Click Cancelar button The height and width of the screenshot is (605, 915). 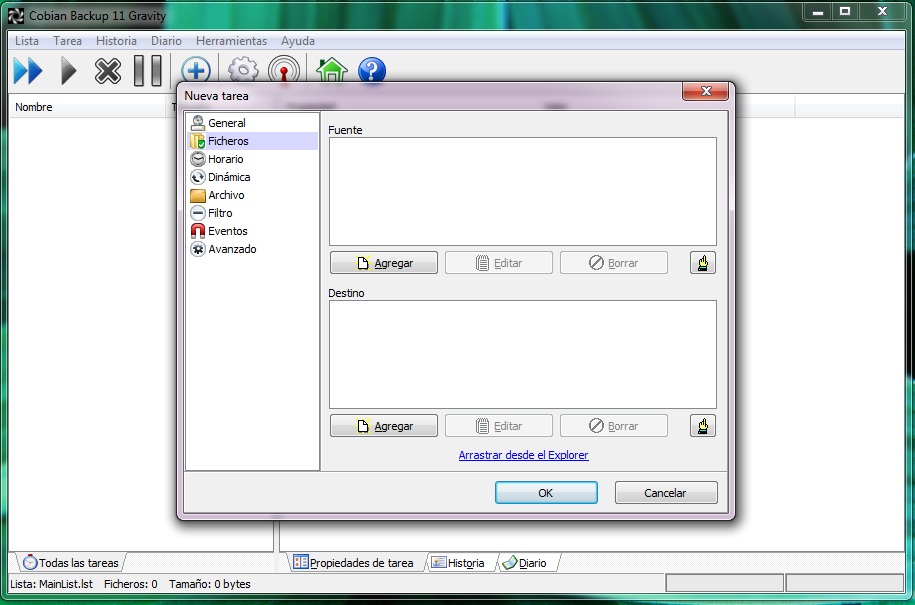point(666,493)
